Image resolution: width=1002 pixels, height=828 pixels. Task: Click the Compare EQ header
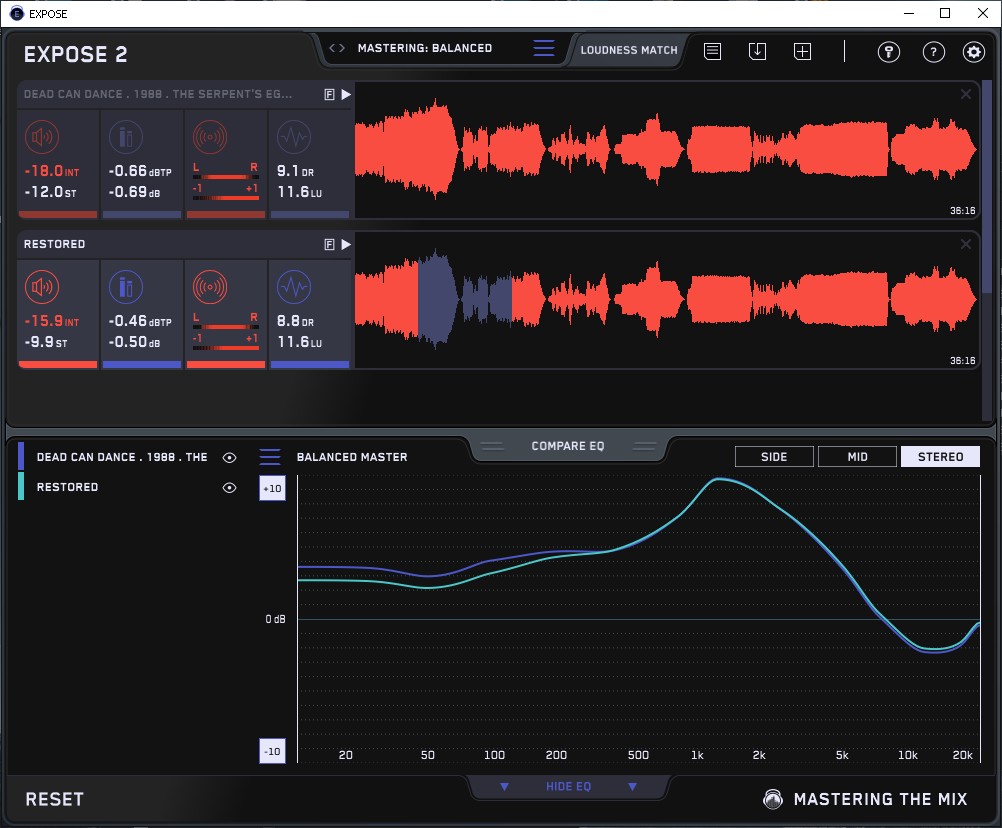click(568, 446)
